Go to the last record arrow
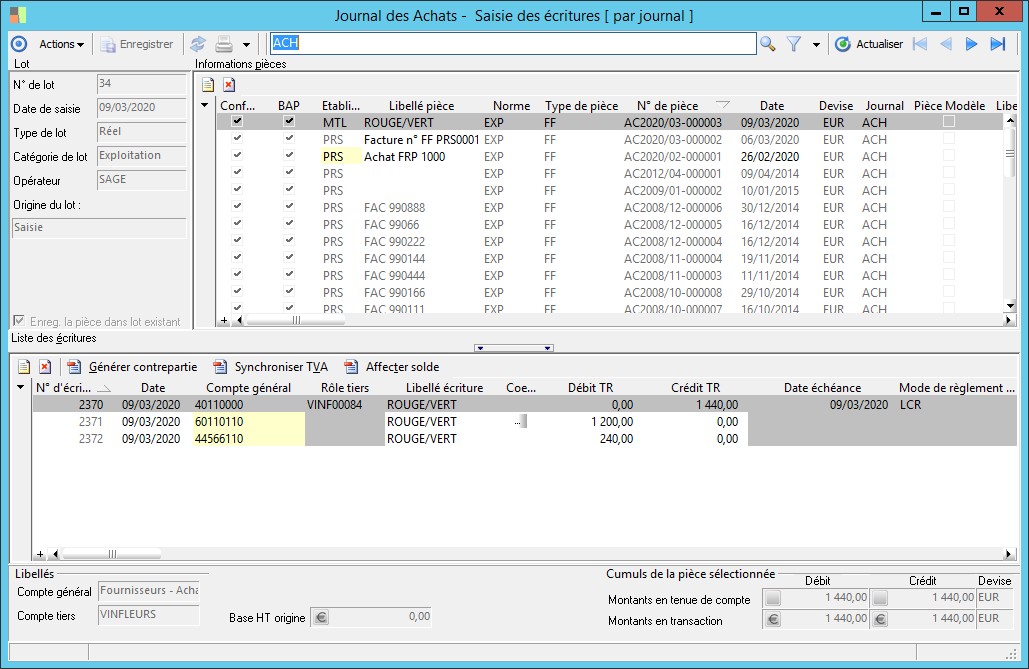Viewport: 1029px width, 669px height. tap(997, 44)
